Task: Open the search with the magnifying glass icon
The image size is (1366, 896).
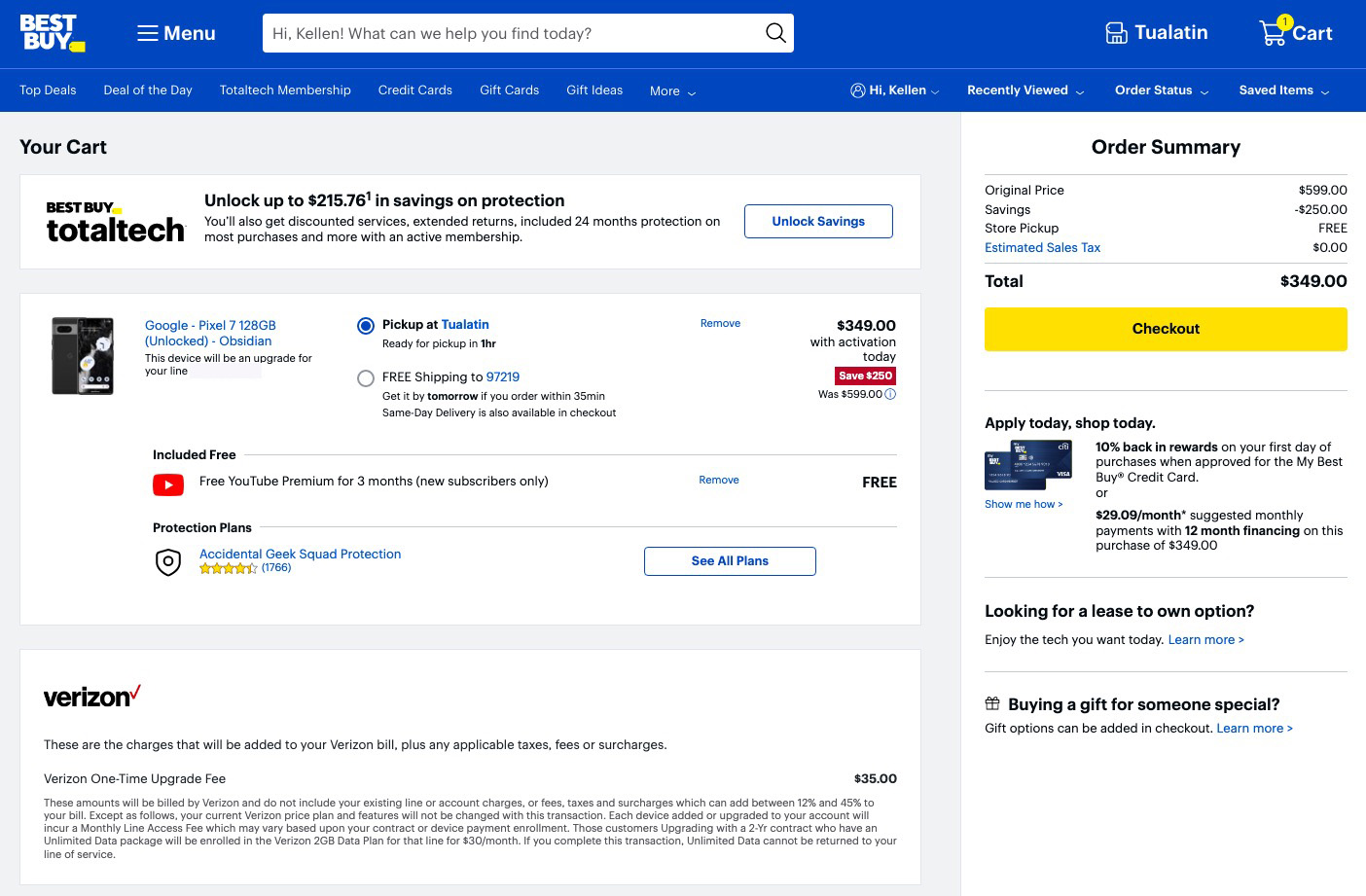Action: (775, 33)
